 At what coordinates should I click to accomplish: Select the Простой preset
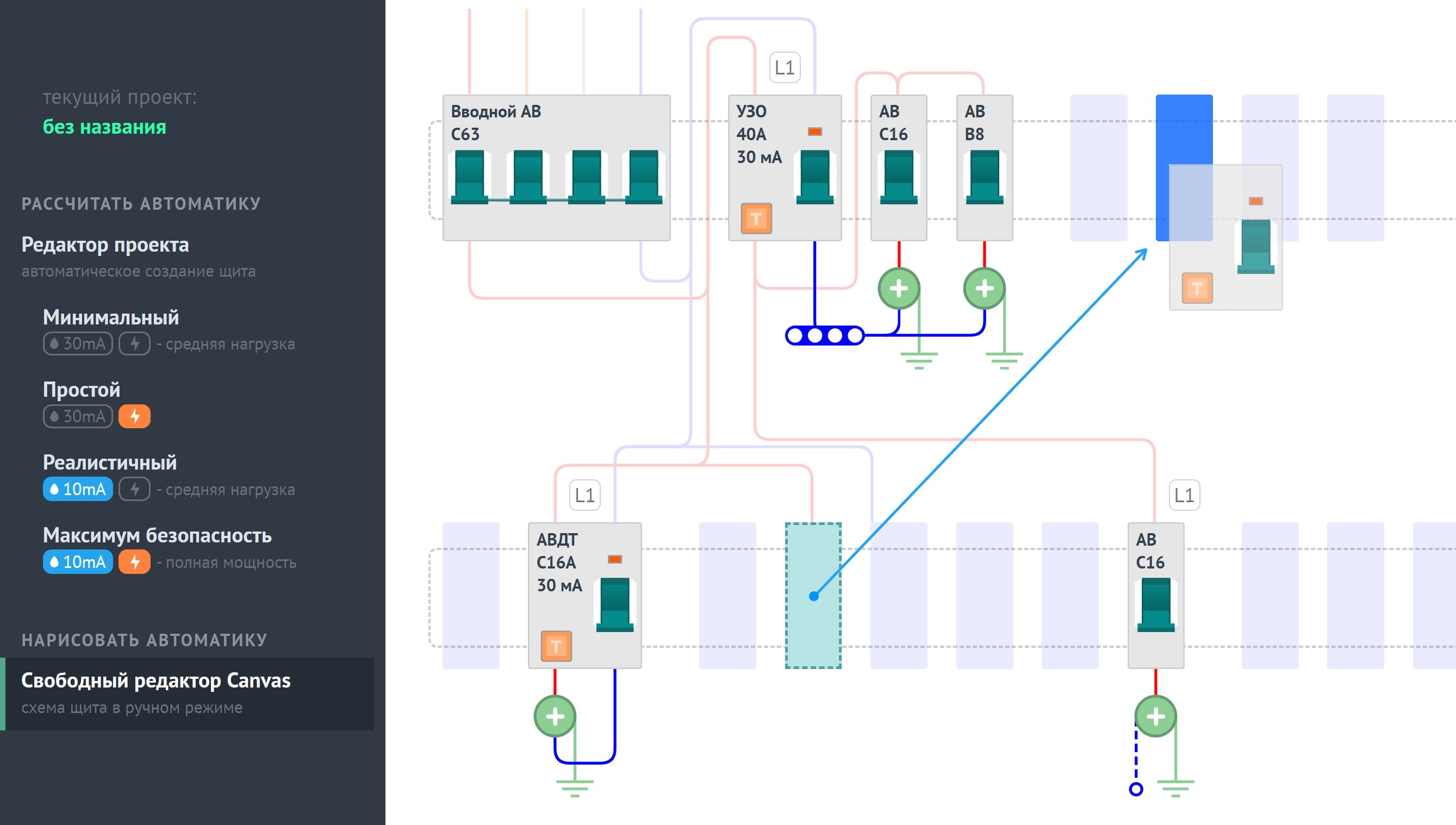coord(82,390)
